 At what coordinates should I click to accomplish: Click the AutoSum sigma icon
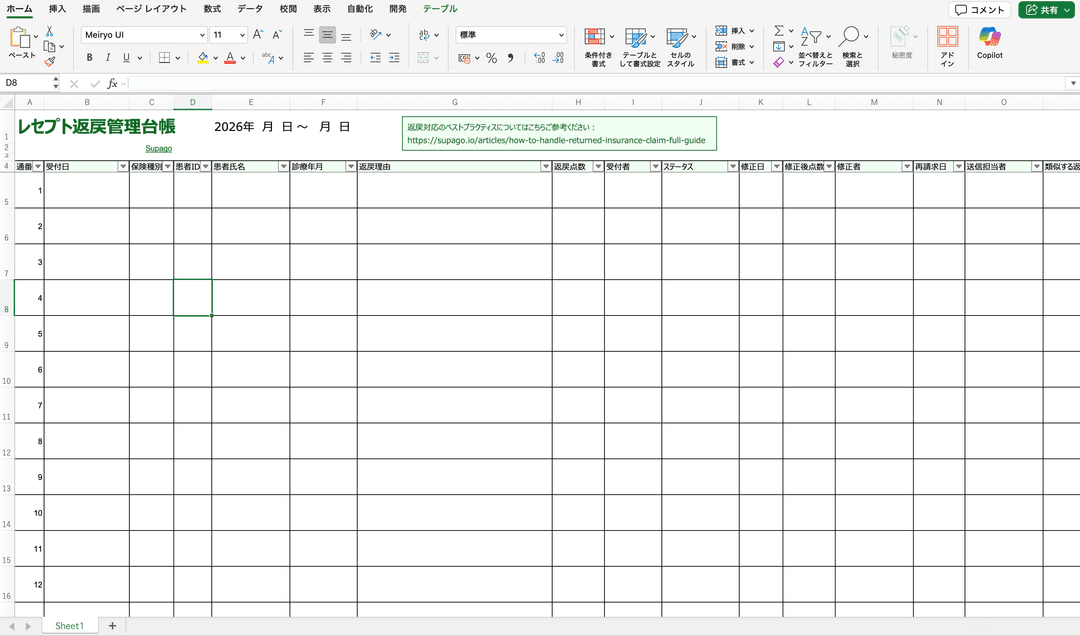click(x=779, y=32)
